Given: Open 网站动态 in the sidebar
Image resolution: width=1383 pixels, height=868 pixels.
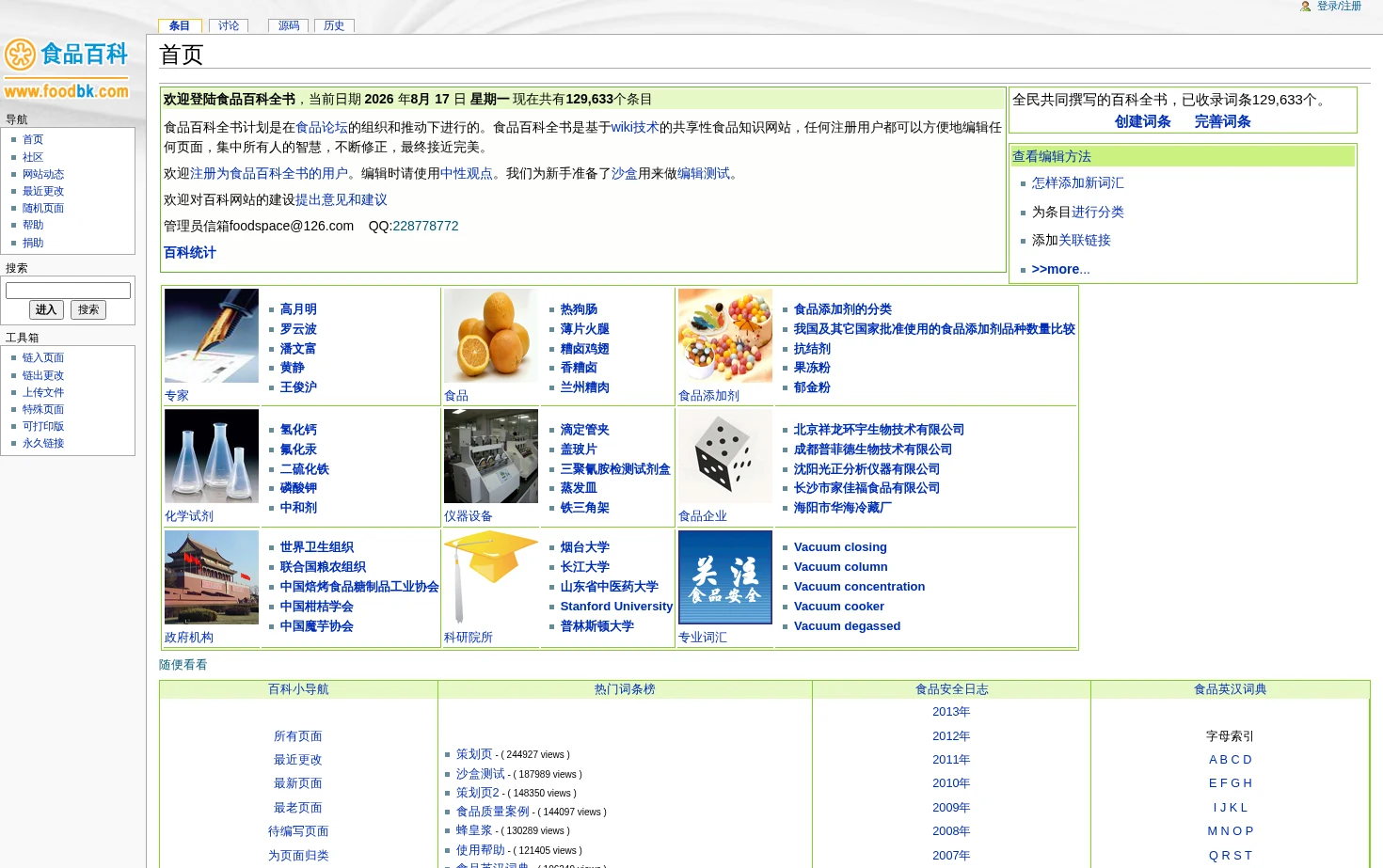Looking at the screenshot, I should (43, 174).
